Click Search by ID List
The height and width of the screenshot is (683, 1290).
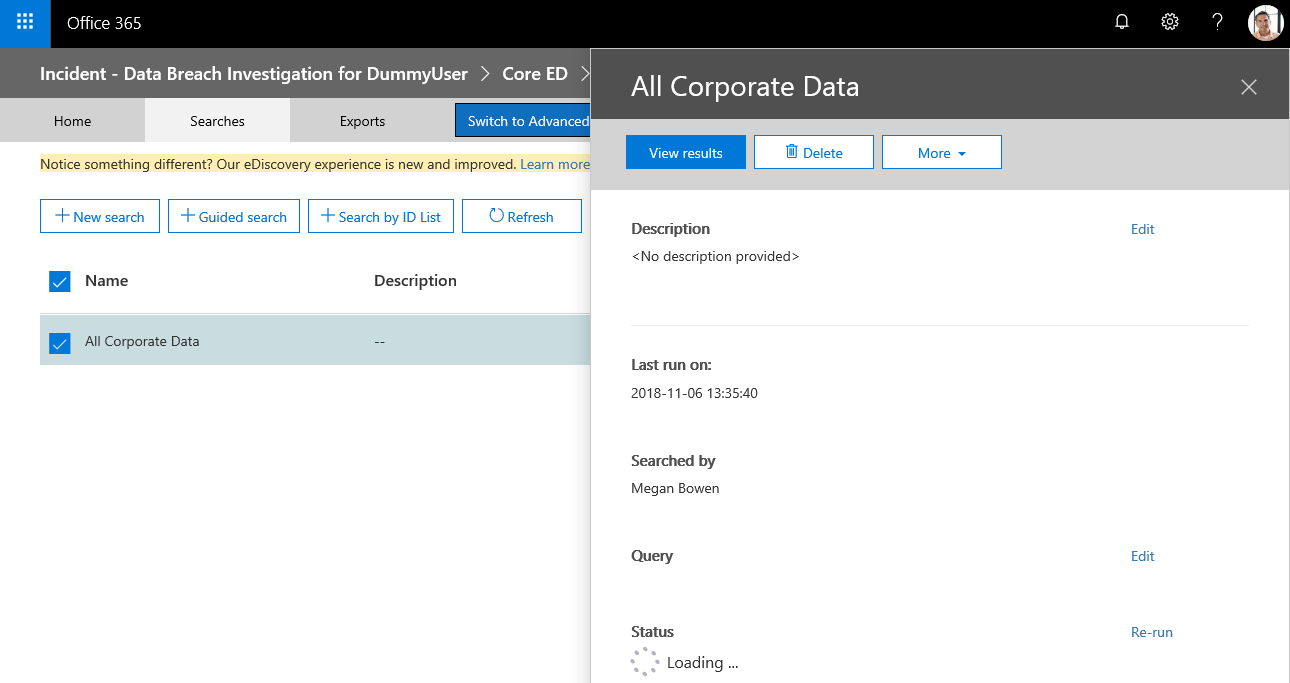[x=381, y=216]
